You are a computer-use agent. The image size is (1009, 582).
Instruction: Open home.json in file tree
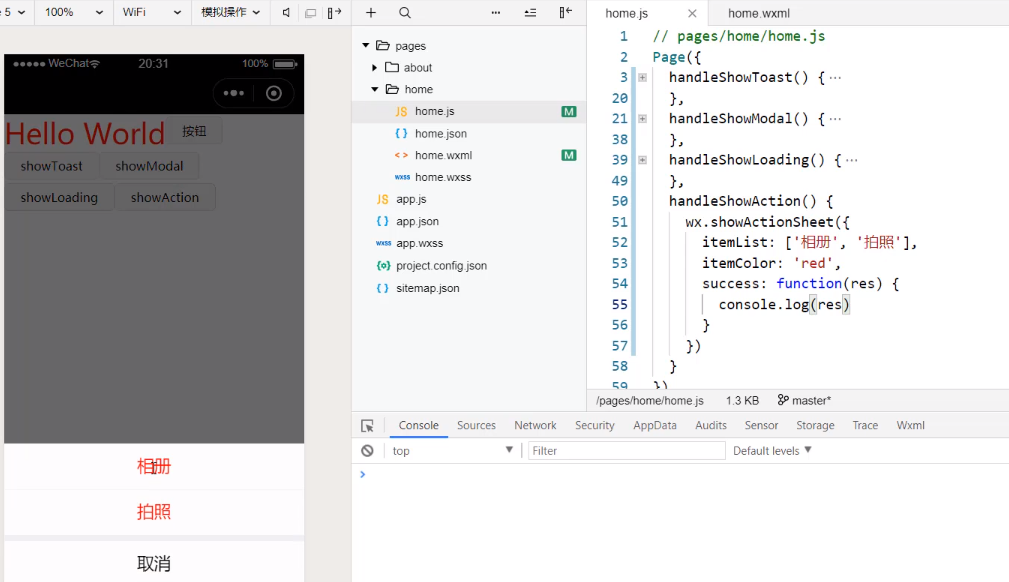tap(441, 133)
